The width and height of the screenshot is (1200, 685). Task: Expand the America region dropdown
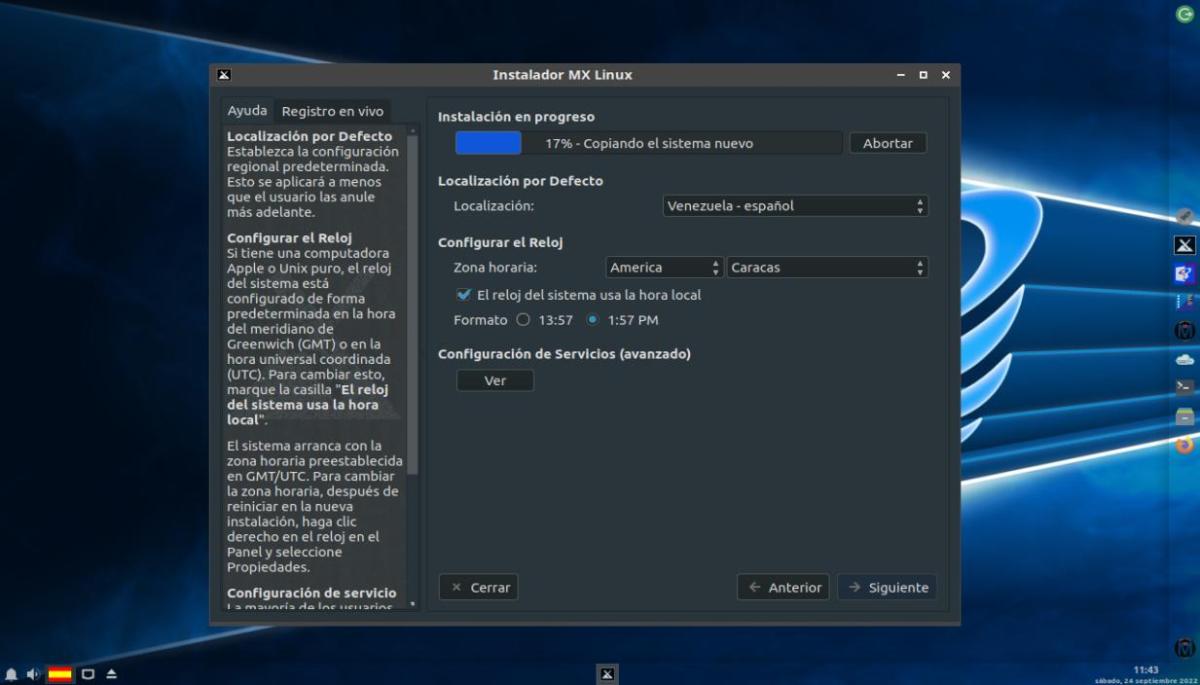click(664, 267)
